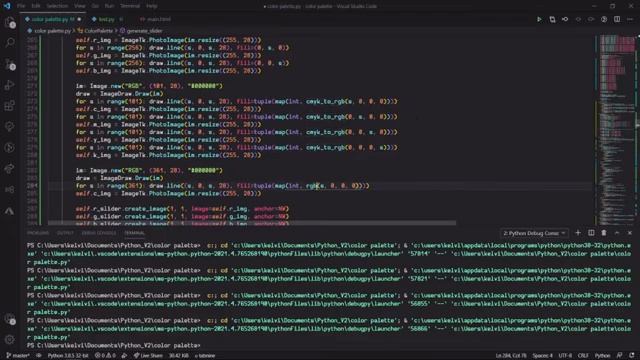Click the Open Changes icon in editor toolbar
This screenshot has height=360, width=640.
coord(552,19)
